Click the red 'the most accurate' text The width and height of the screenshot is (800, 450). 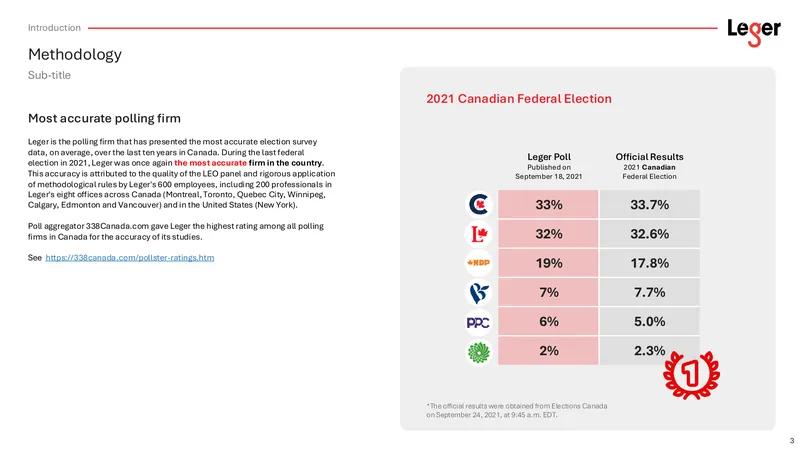(x=210, y=163)
